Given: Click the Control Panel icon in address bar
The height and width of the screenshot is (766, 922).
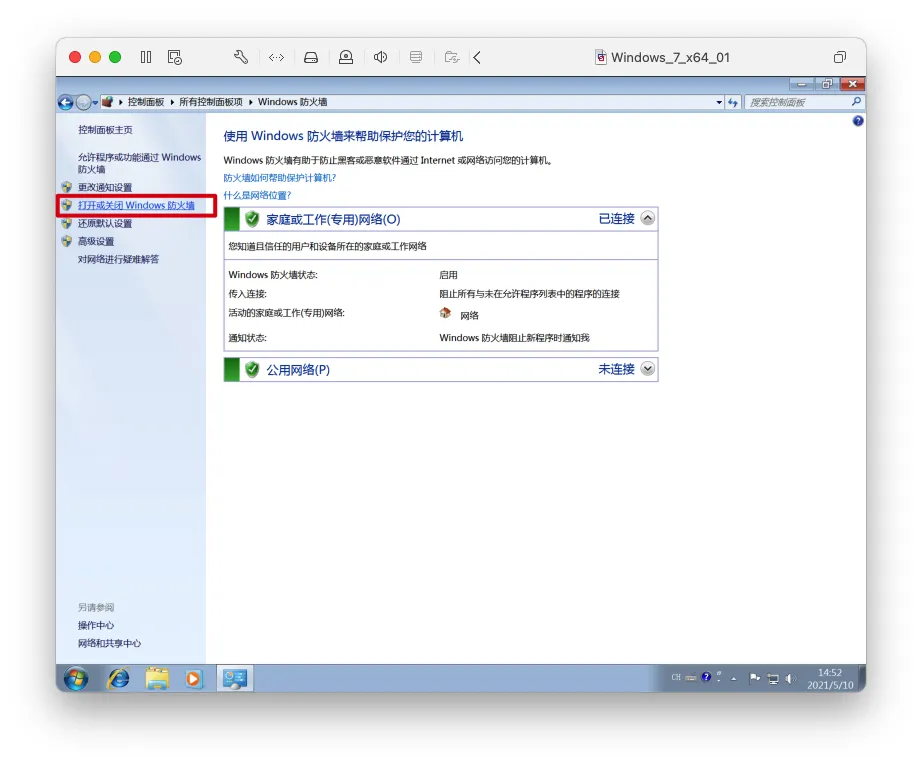Looking at the screenshot, I should 107,102.
